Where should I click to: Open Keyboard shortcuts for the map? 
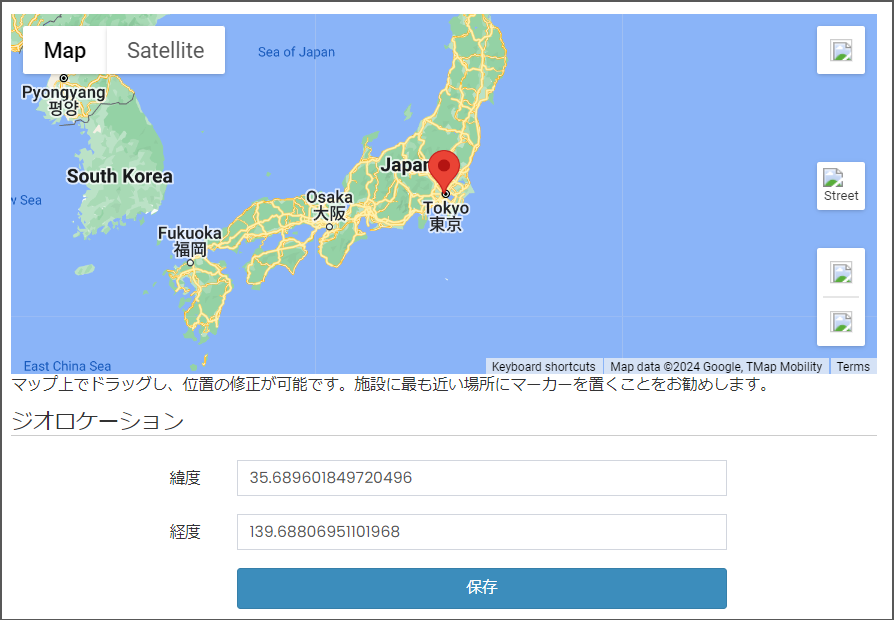[543, 366]
